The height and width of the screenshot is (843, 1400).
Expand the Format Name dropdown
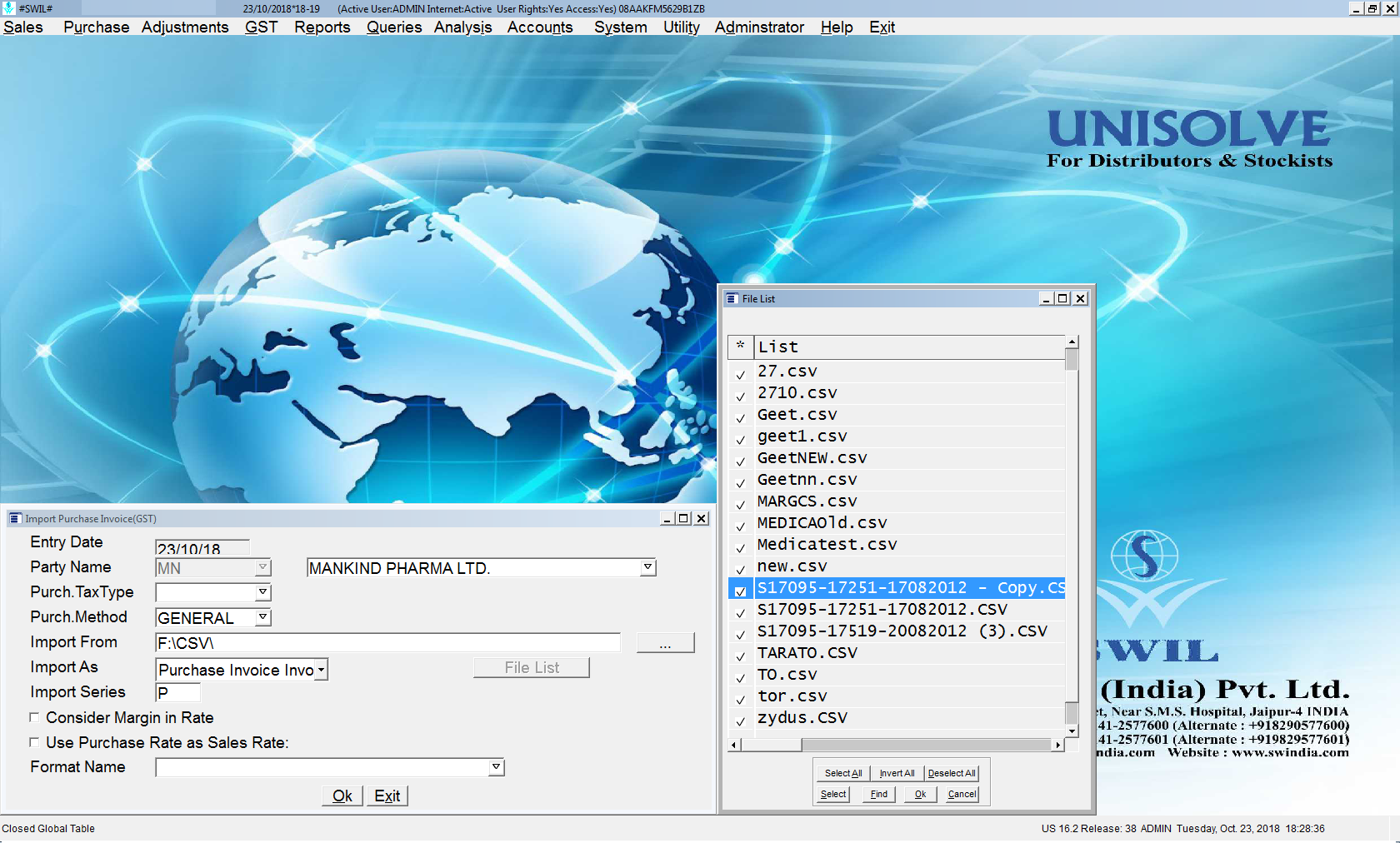pos(496,767)
